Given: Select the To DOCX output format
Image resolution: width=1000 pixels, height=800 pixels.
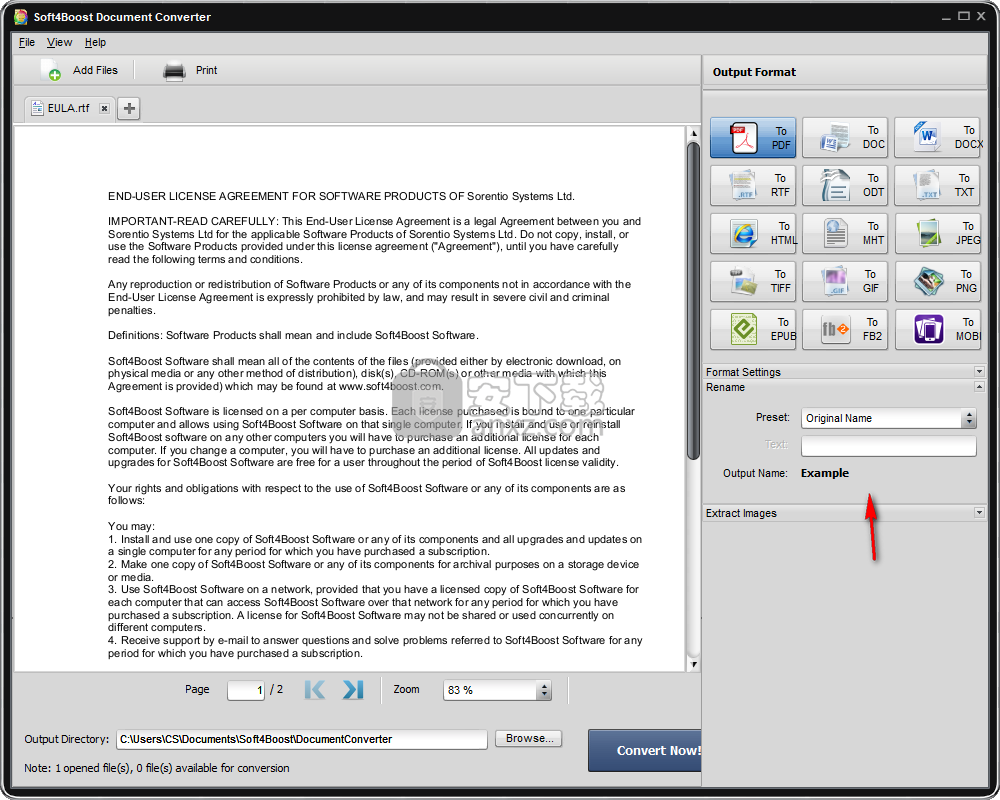Looking at the screenshot, I should click(x=938, y=138).
